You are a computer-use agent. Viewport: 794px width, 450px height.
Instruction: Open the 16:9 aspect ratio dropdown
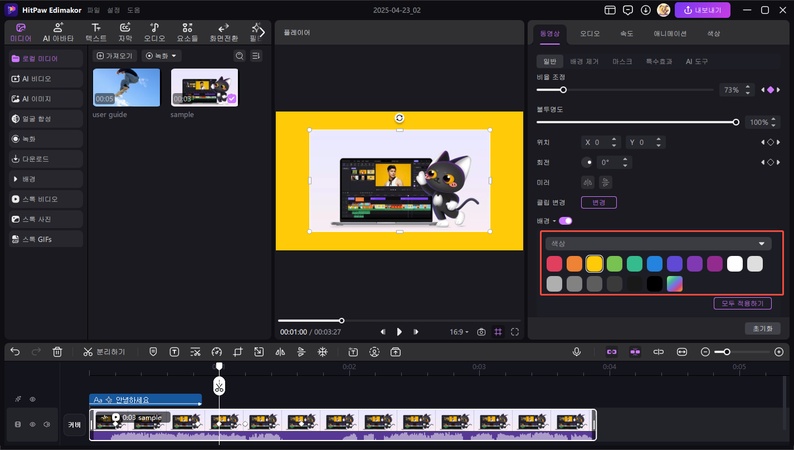pos(459,332)
